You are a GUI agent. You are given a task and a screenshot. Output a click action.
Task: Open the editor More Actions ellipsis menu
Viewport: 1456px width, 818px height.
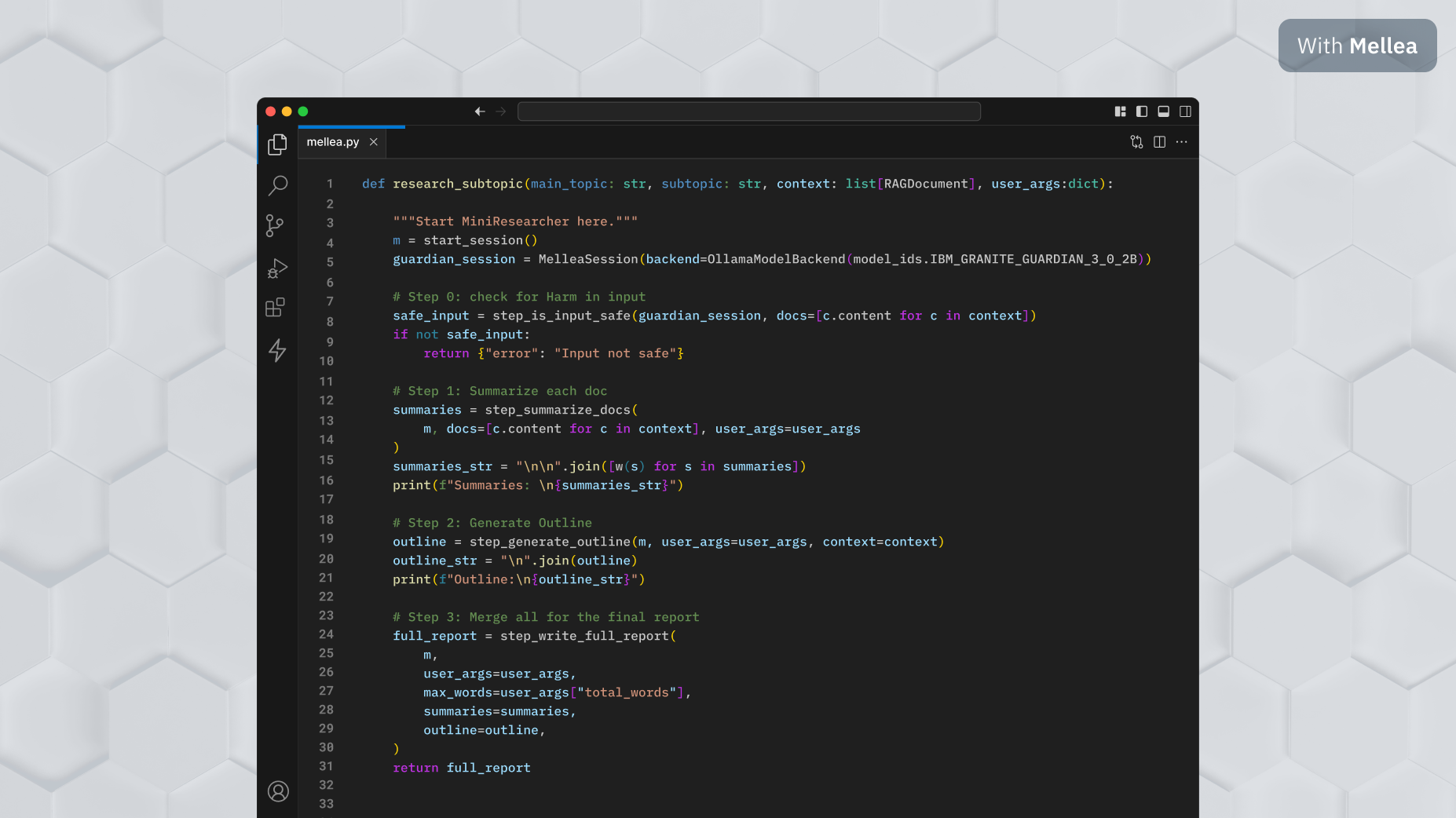[x=1182, y=142]
